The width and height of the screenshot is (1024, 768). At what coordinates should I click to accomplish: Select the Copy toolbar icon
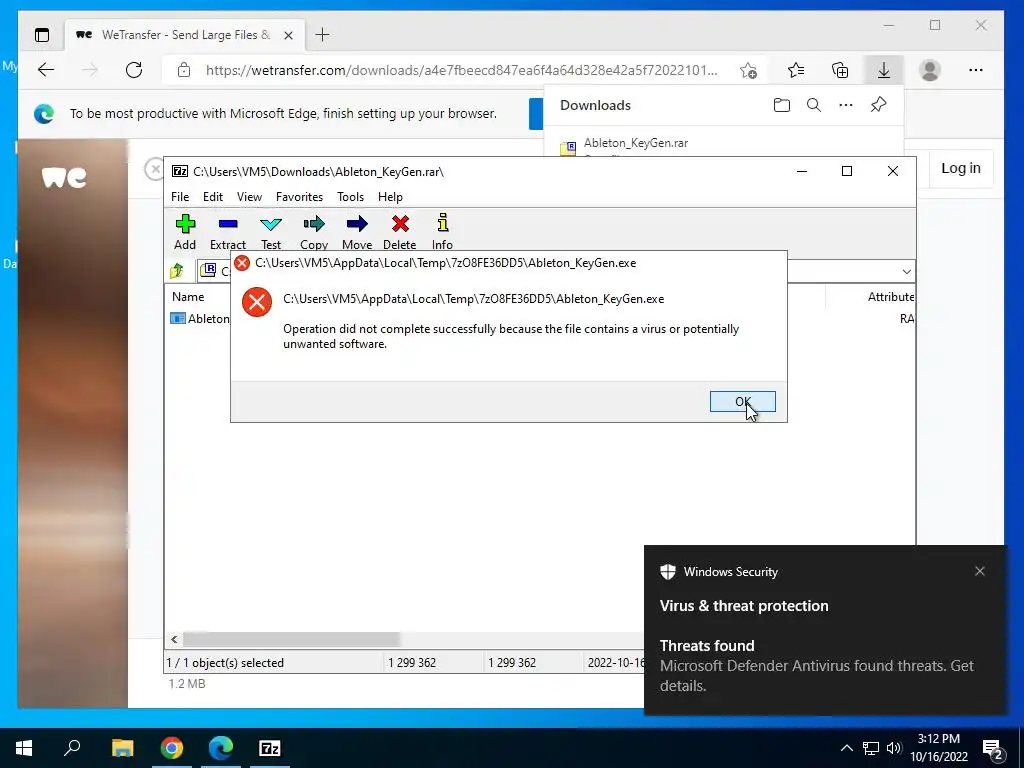[313, 232]
